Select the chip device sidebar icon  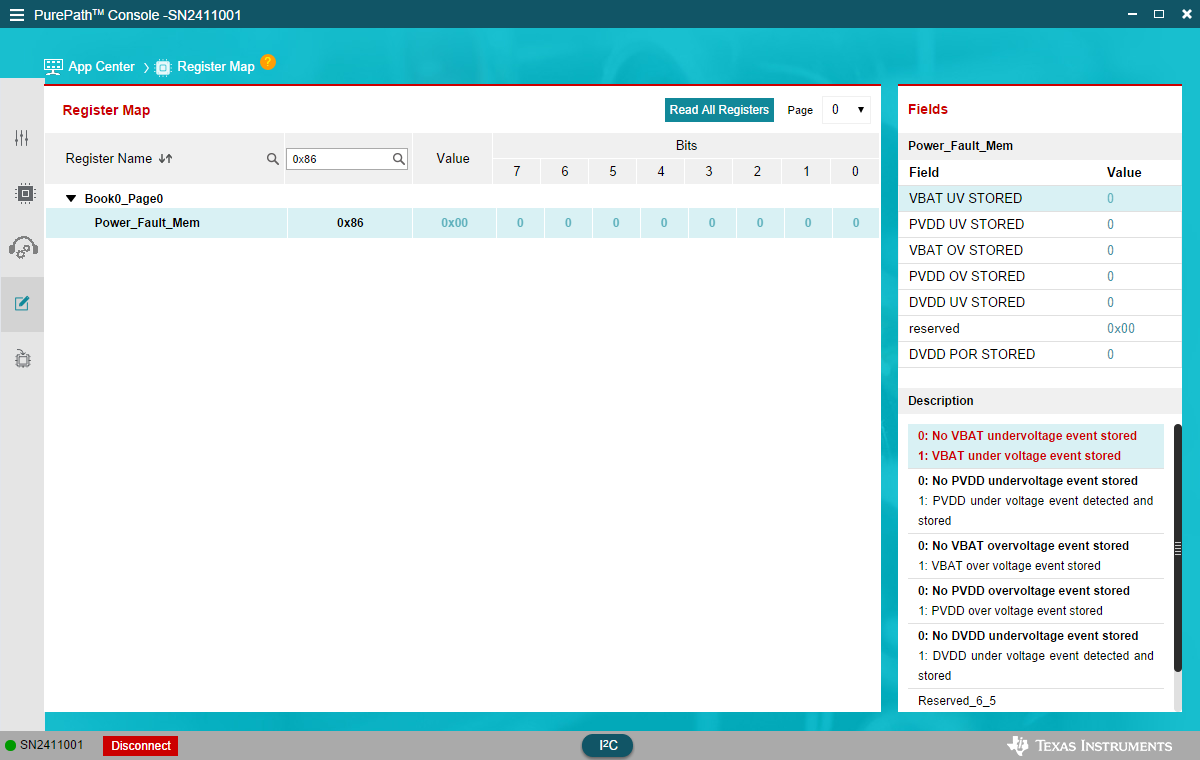coord(22,193)
